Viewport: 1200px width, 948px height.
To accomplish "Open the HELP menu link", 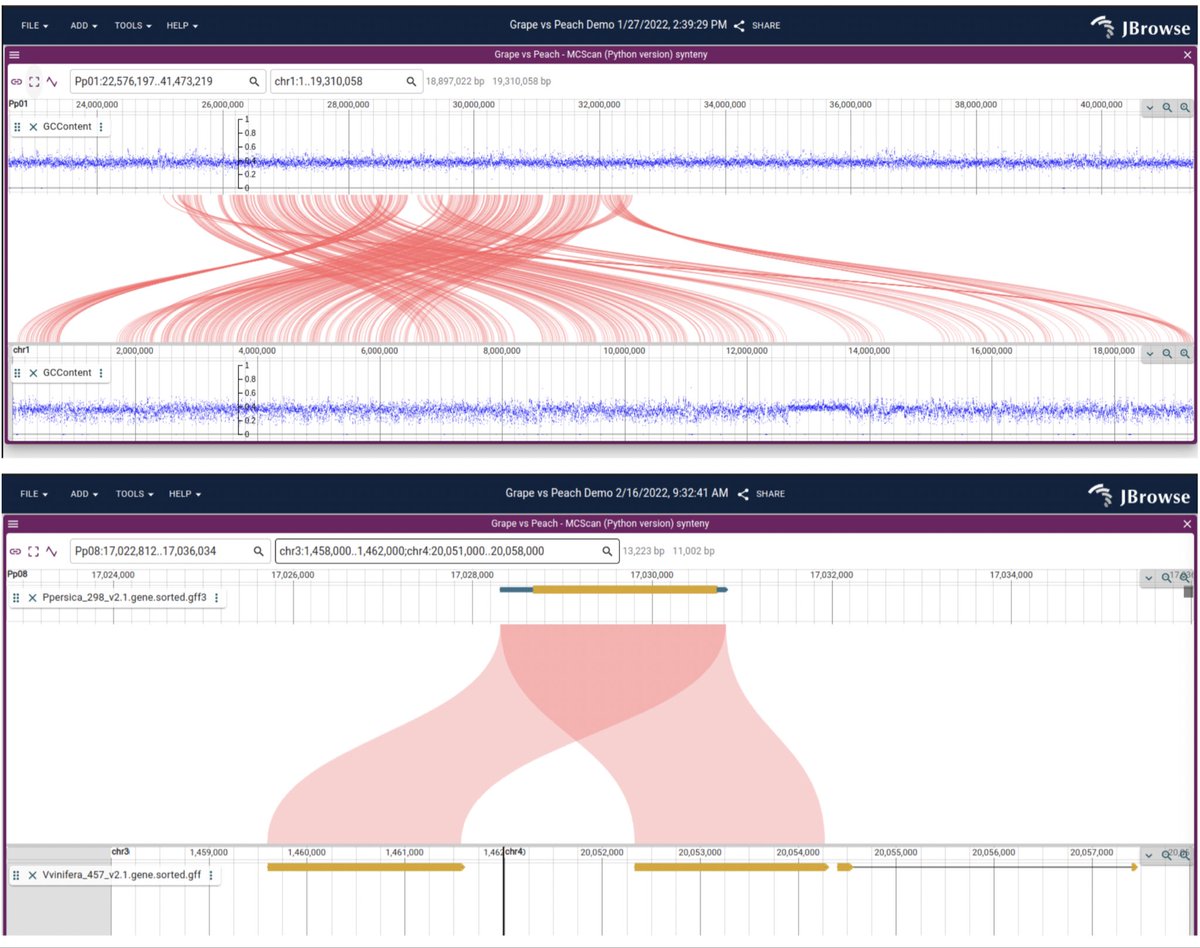I will coord(180,25).
